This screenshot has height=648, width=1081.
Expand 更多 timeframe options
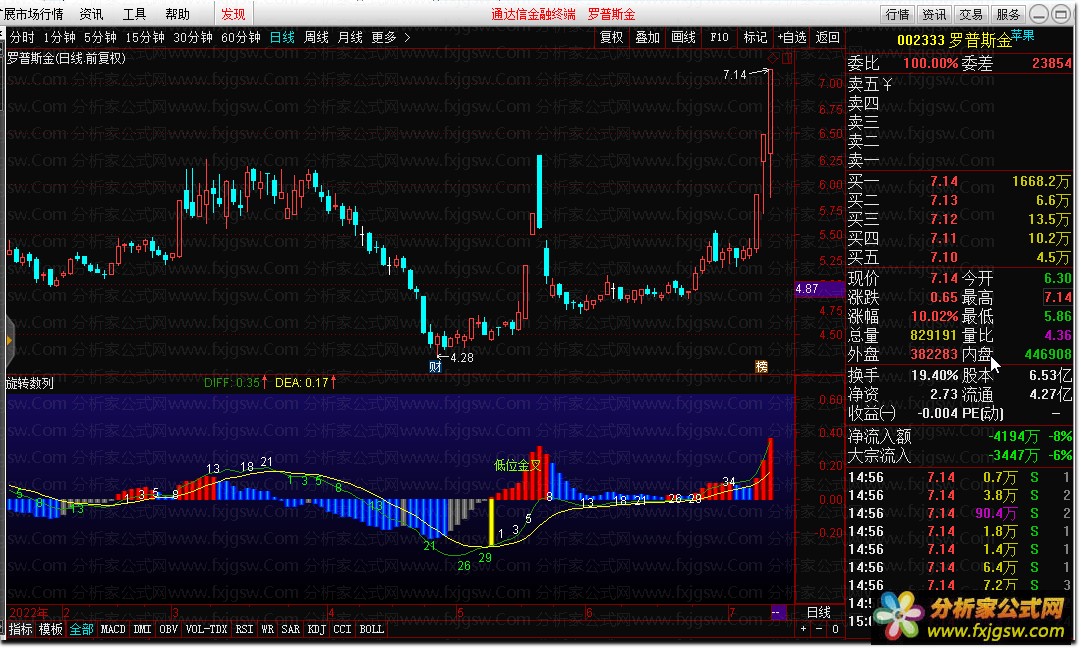[x=390, y=37]
